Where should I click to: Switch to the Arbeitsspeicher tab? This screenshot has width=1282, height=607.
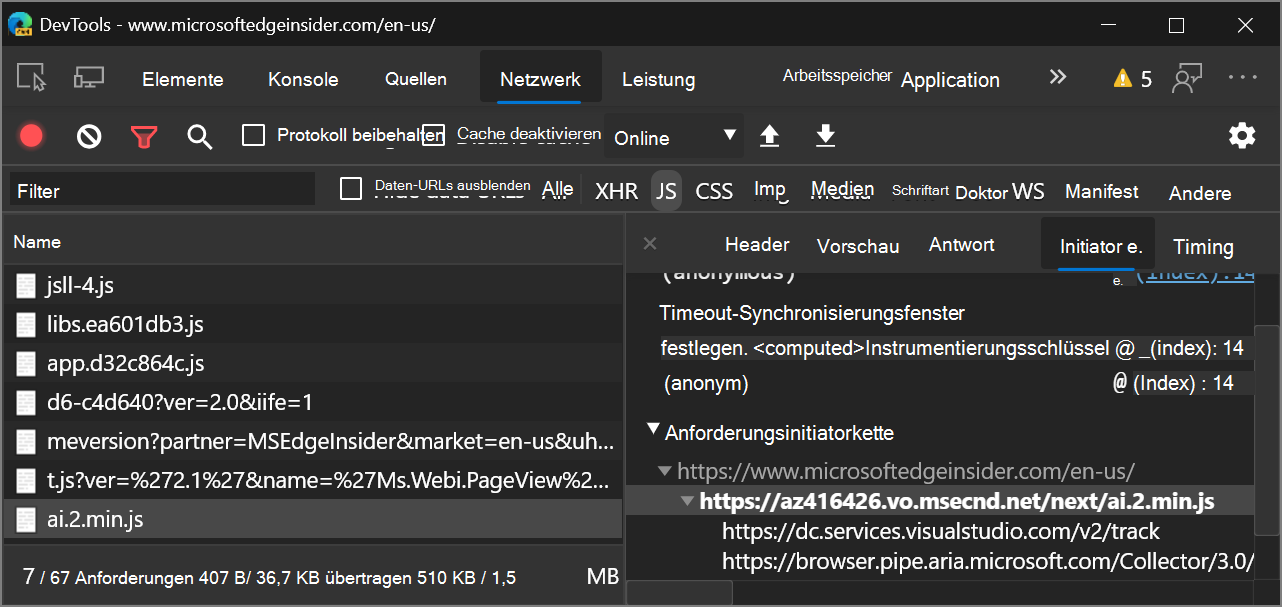[x=837, y=76]
